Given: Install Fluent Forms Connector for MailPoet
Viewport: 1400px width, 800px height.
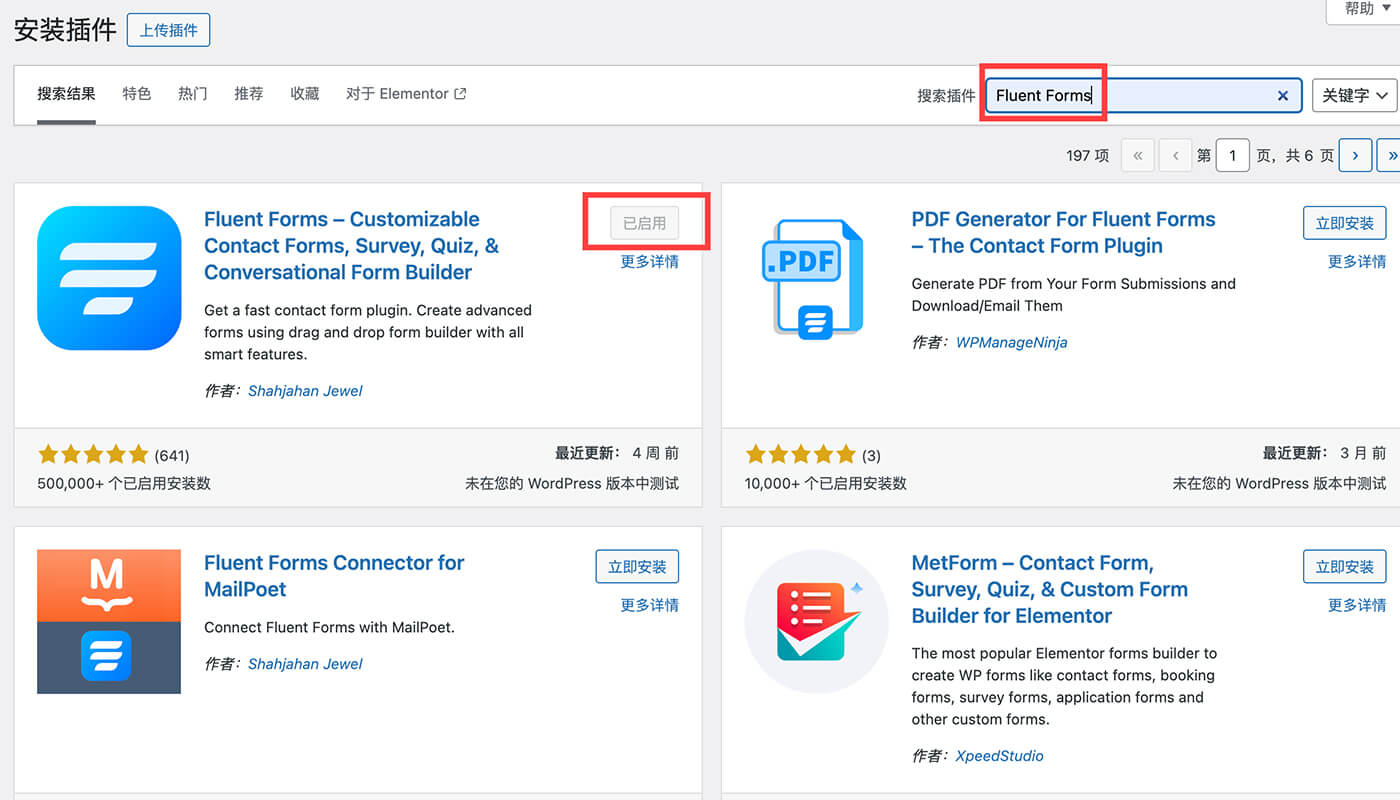Looking at the screenshot, I should click(x=637, y=566).
